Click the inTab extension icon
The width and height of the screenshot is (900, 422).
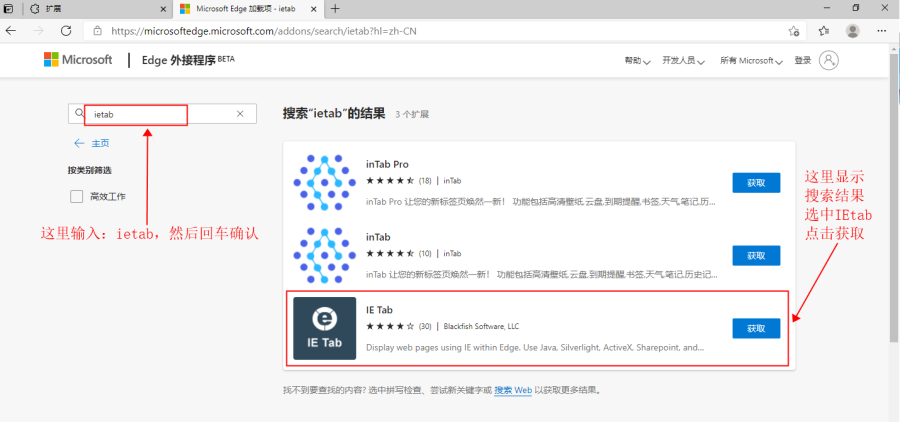(x=324, y=255)
